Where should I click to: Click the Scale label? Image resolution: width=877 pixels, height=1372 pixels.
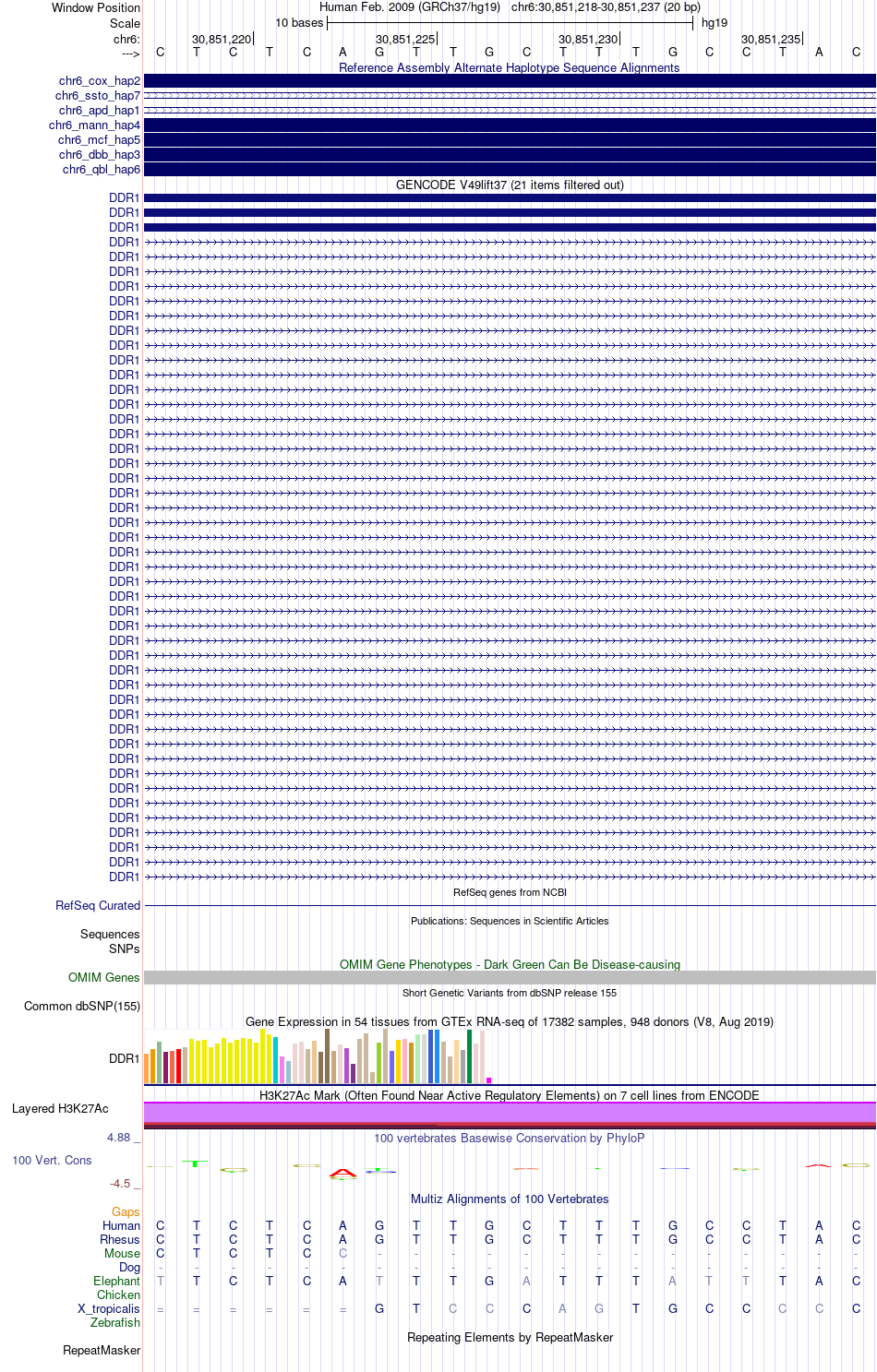click(125, 23)
